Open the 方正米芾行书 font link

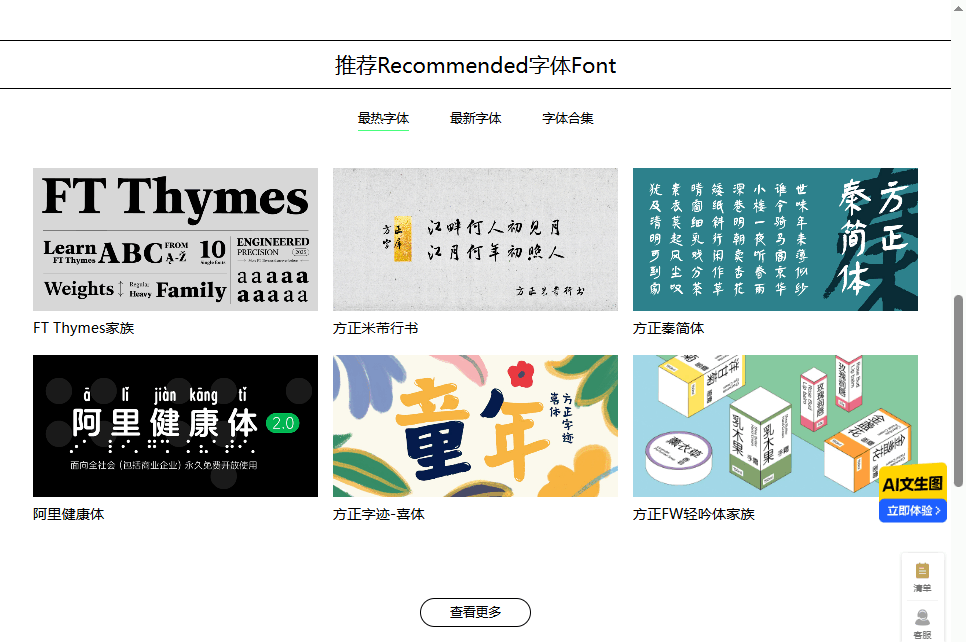tap(375, 327)
